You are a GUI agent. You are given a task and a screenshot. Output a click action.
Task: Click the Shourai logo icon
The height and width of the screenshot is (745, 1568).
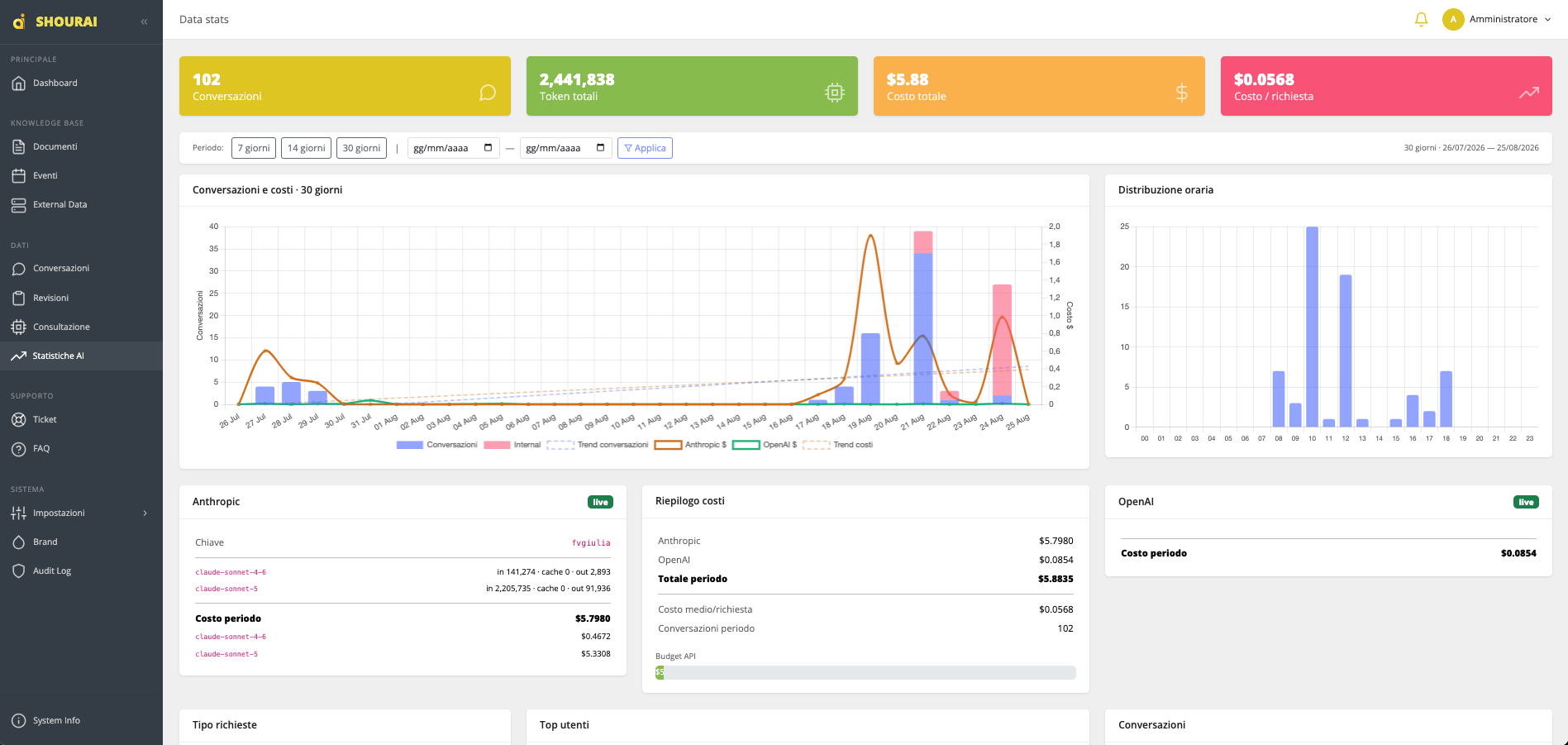click(19, 21)
